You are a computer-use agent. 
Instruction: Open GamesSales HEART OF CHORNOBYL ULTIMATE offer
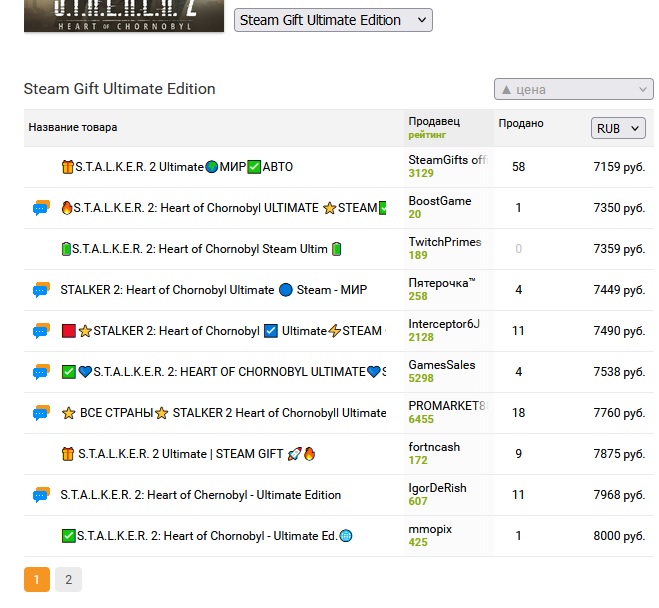(224, 371)
